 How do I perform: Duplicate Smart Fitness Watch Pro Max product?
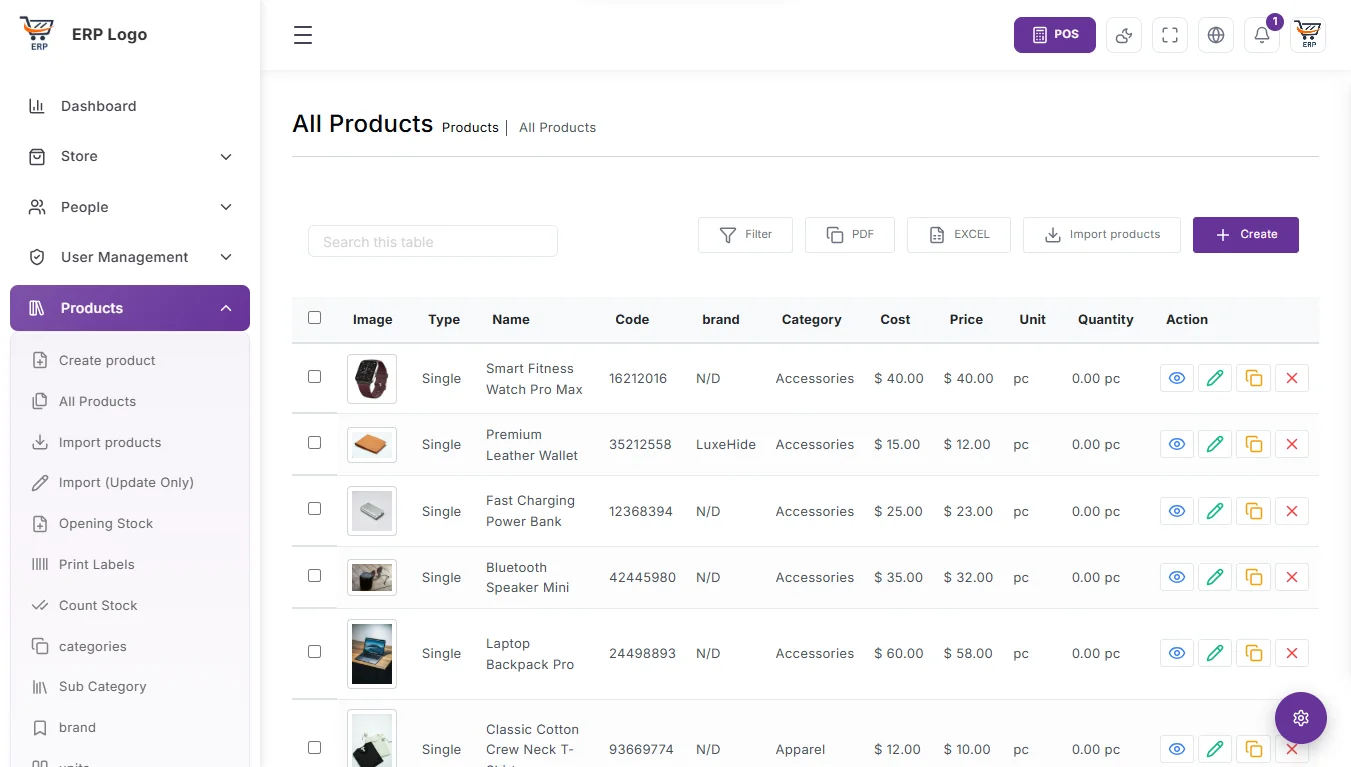point(1253,378)
